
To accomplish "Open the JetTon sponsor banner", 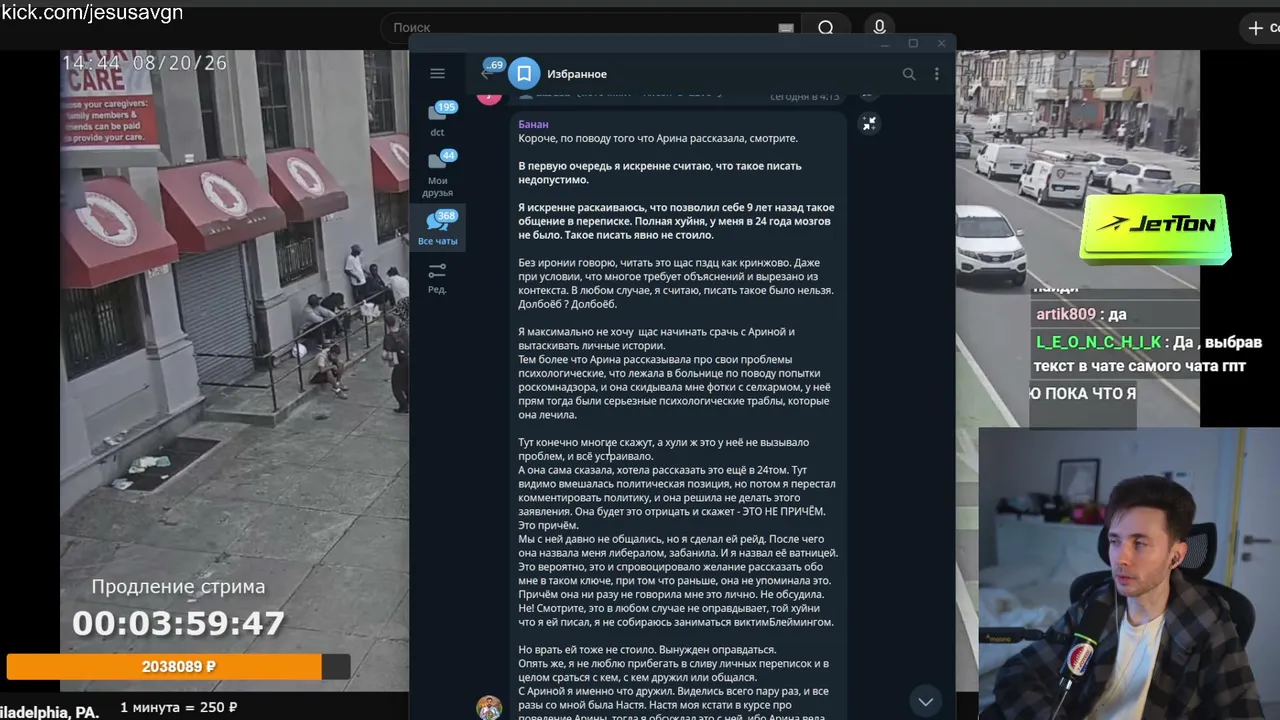I will tap(1155, 228).
